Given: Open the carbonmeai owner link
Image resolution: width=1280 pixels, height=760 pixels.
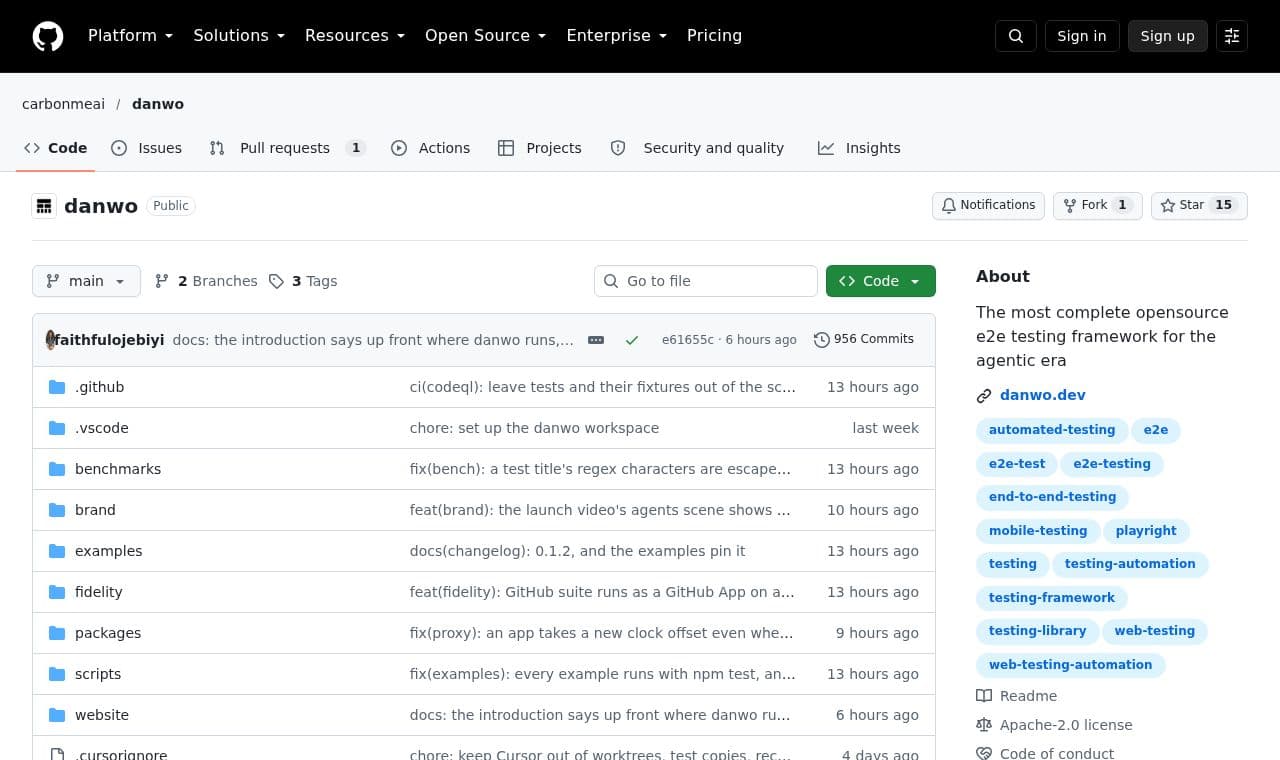Looking at the screenshot, I should (x=63, y=104).
